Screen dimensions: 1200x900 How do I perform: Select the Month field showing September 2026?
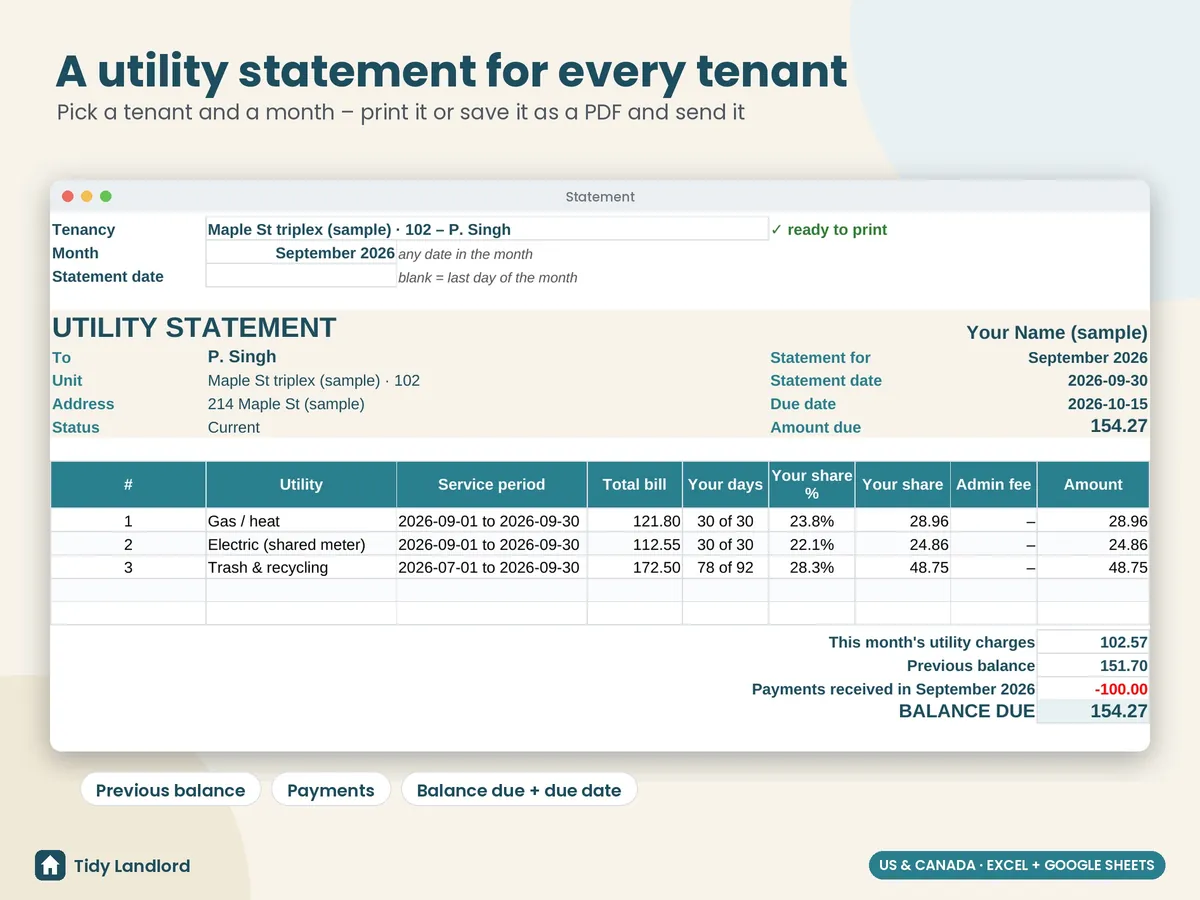coord(301,253)
